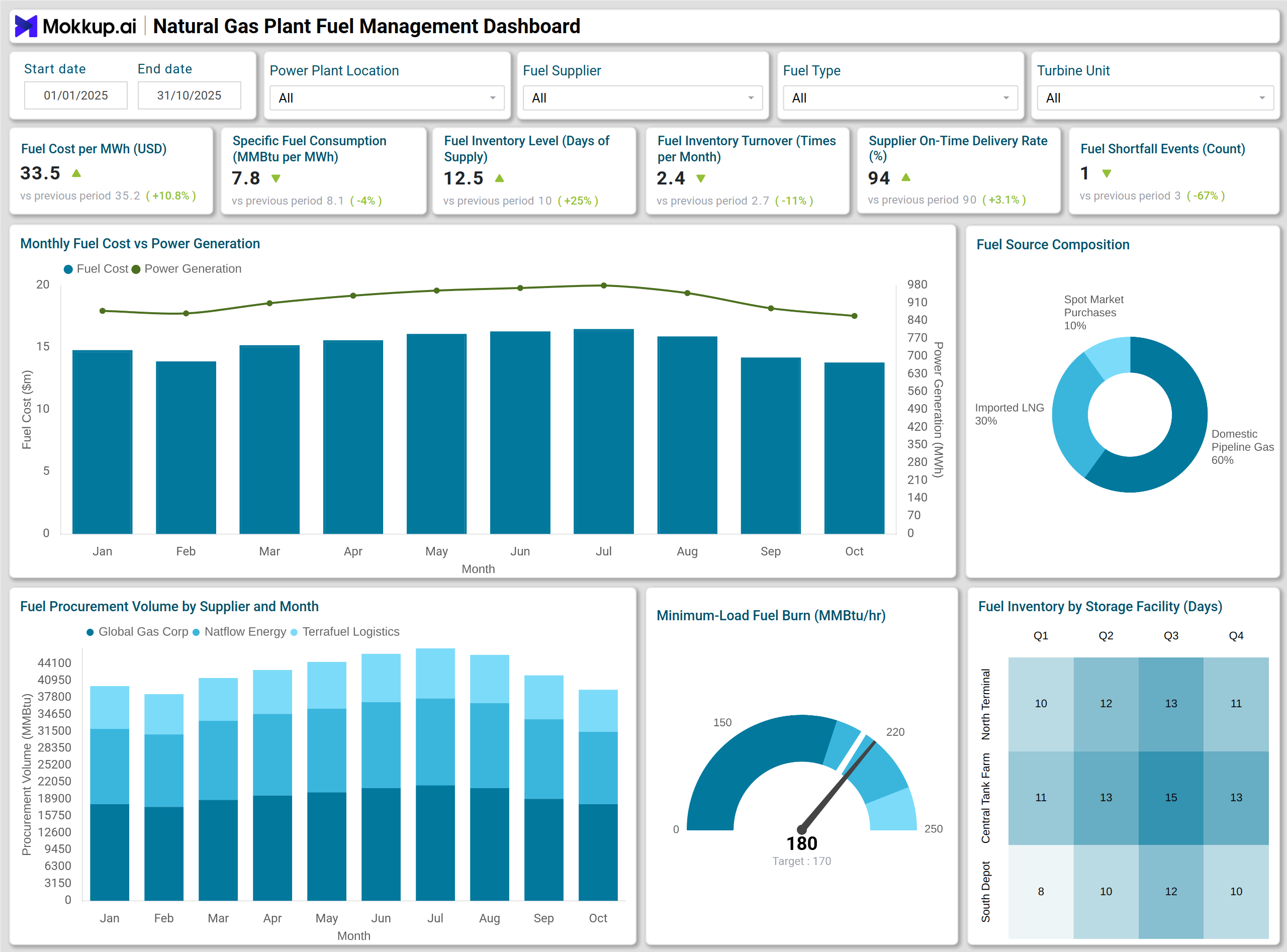This screenshot has width=1287, height=952.
Task: Click the 'South Depot' row label
Action: point(985,892)
